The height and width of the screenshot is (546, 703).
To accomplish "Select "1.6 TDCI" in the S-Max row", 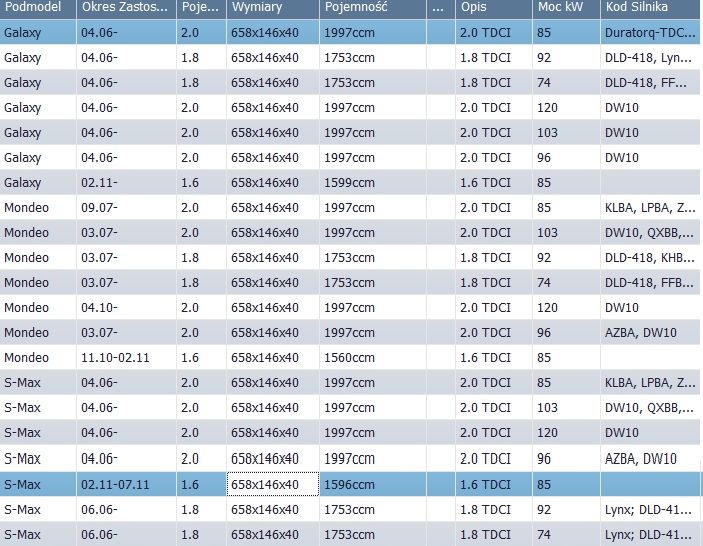I will (x=494, y=485).
